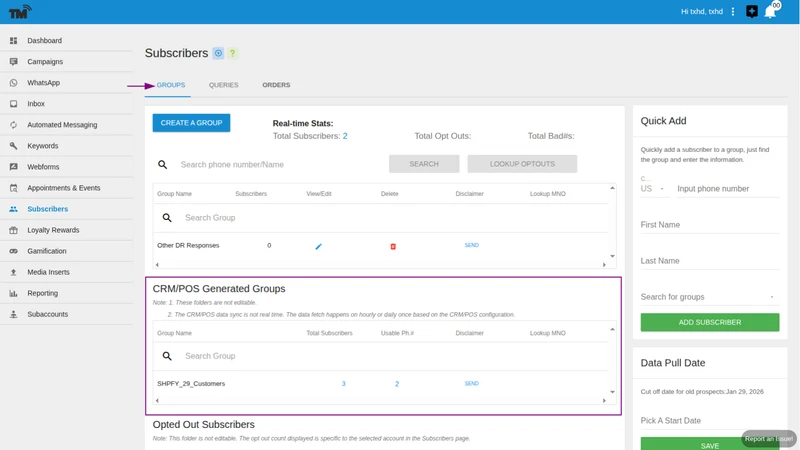
Task: Click the TM logo in header
Action: (x=20, y=12)
